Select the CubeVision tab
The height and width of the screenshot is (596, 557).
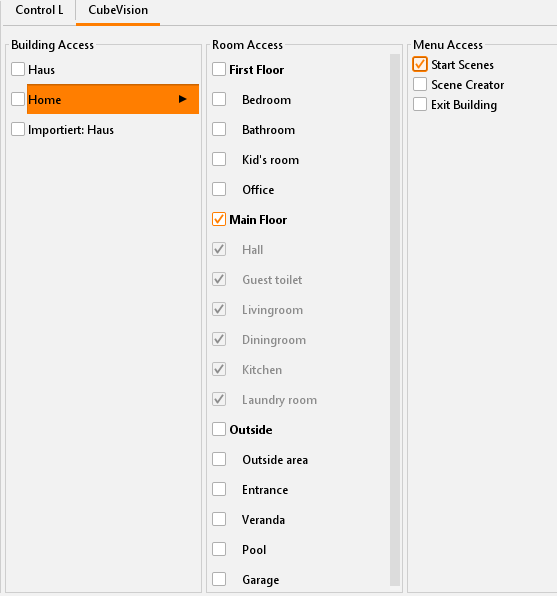click(118, 10)
